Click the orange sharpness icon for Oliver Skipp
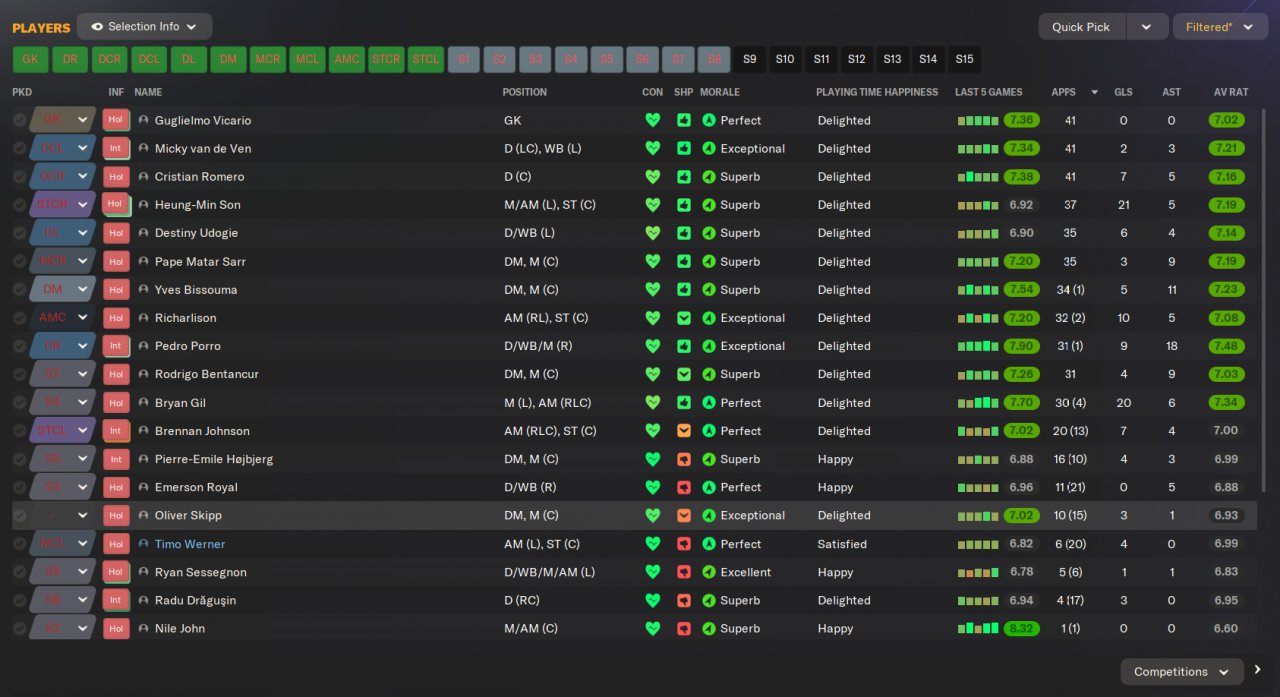 [x=684, y=516]
